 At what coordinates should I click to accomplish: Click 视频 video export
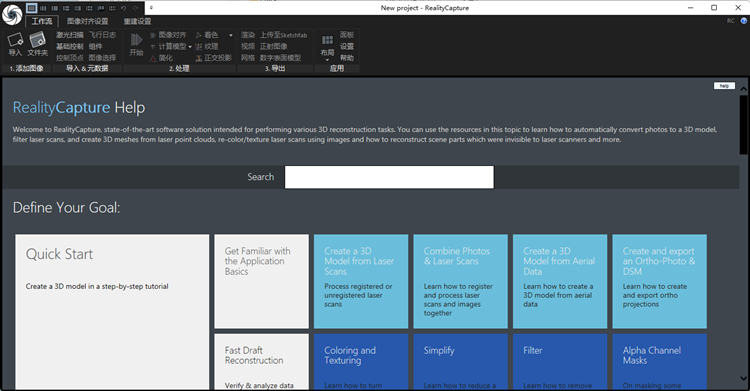248,46
